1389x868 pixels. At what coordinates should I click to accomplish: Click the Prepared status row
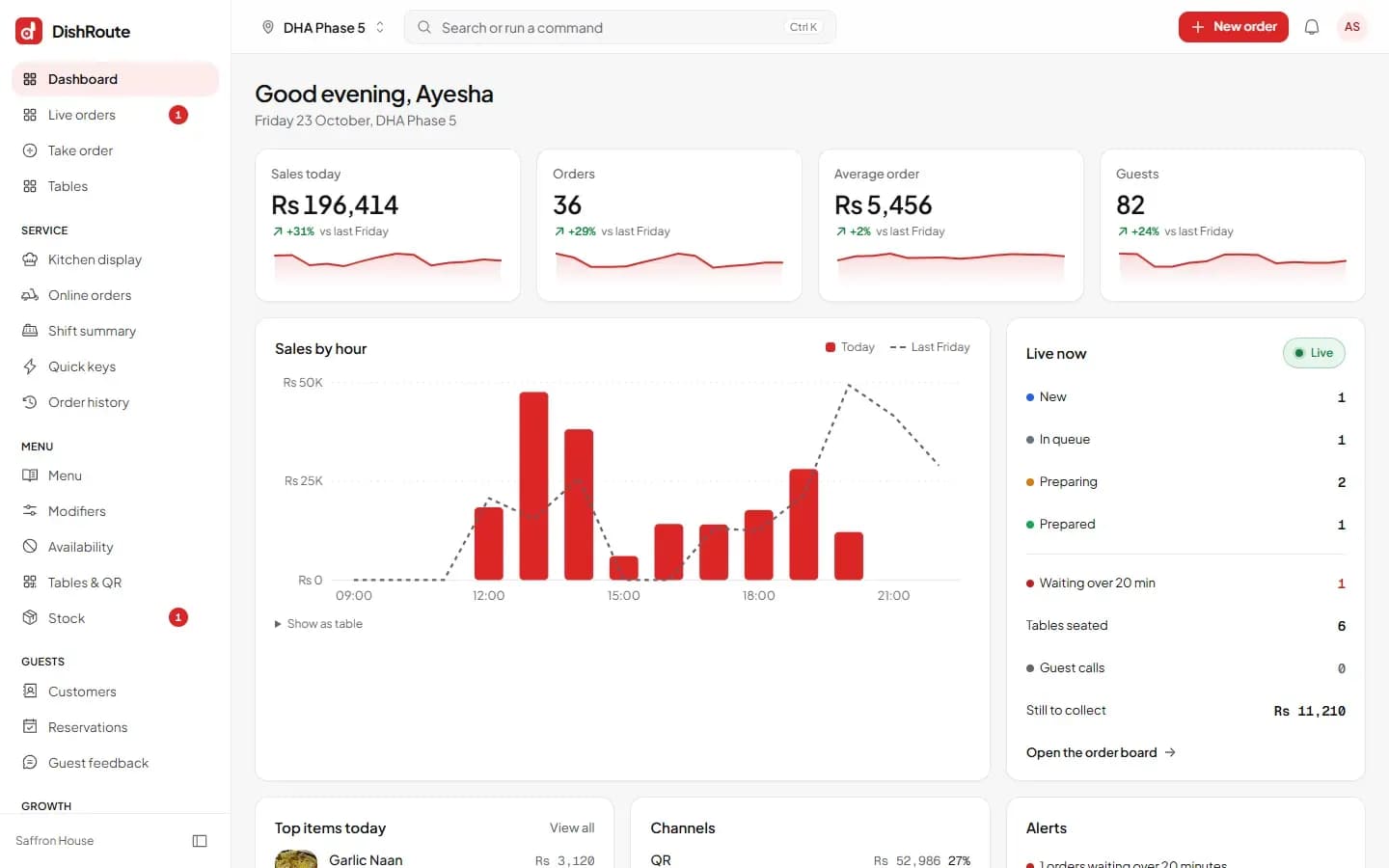pos(1185,525)
